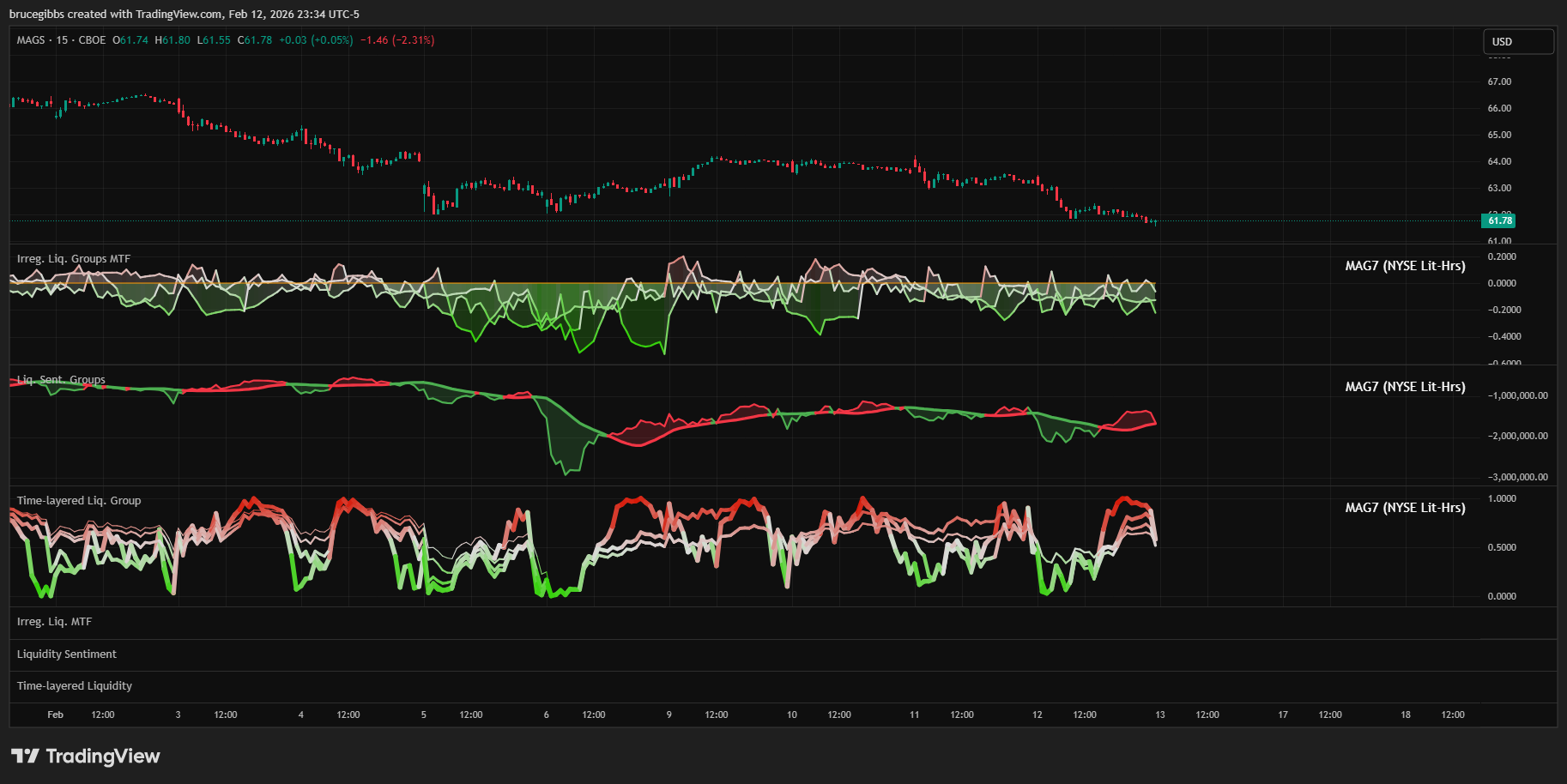This screenshot has width=1567, height=784.
Task: Click the MAG7 label in the Liq. Sent. pane
Action: (x=1404, y=387)
